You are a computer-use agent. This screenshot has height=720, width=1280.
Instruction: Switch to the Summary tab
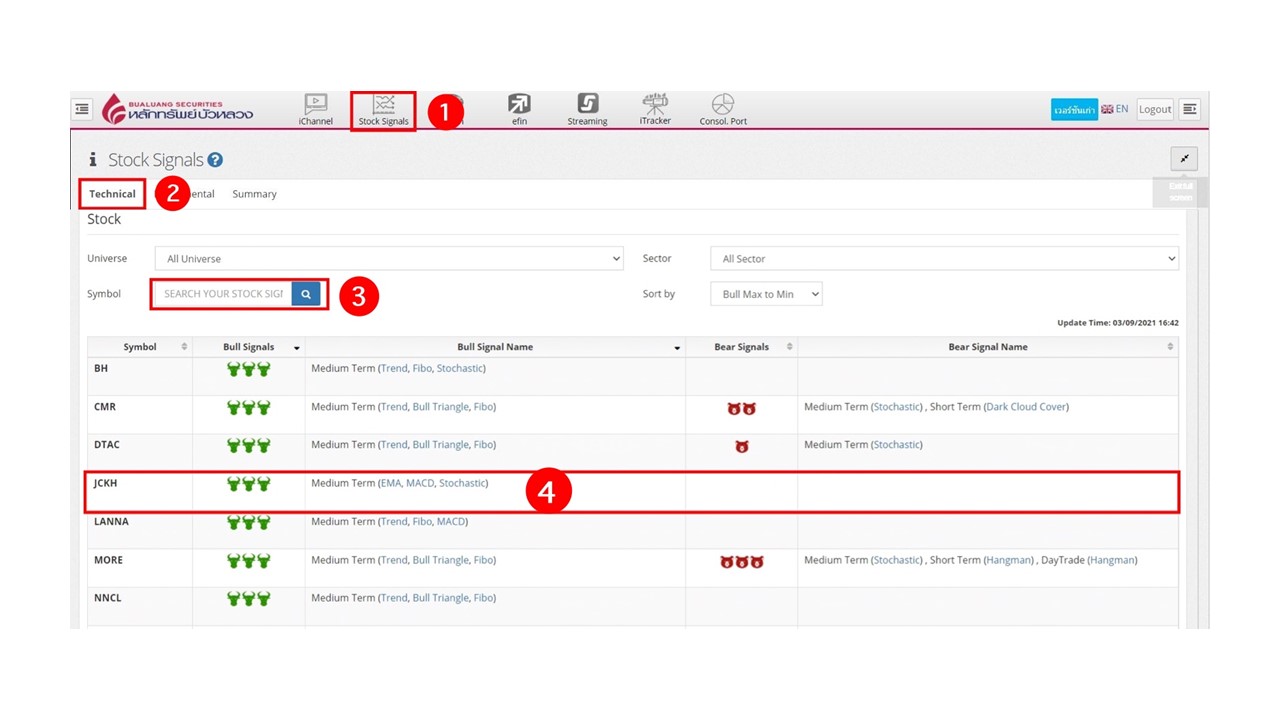click(254, 194)
